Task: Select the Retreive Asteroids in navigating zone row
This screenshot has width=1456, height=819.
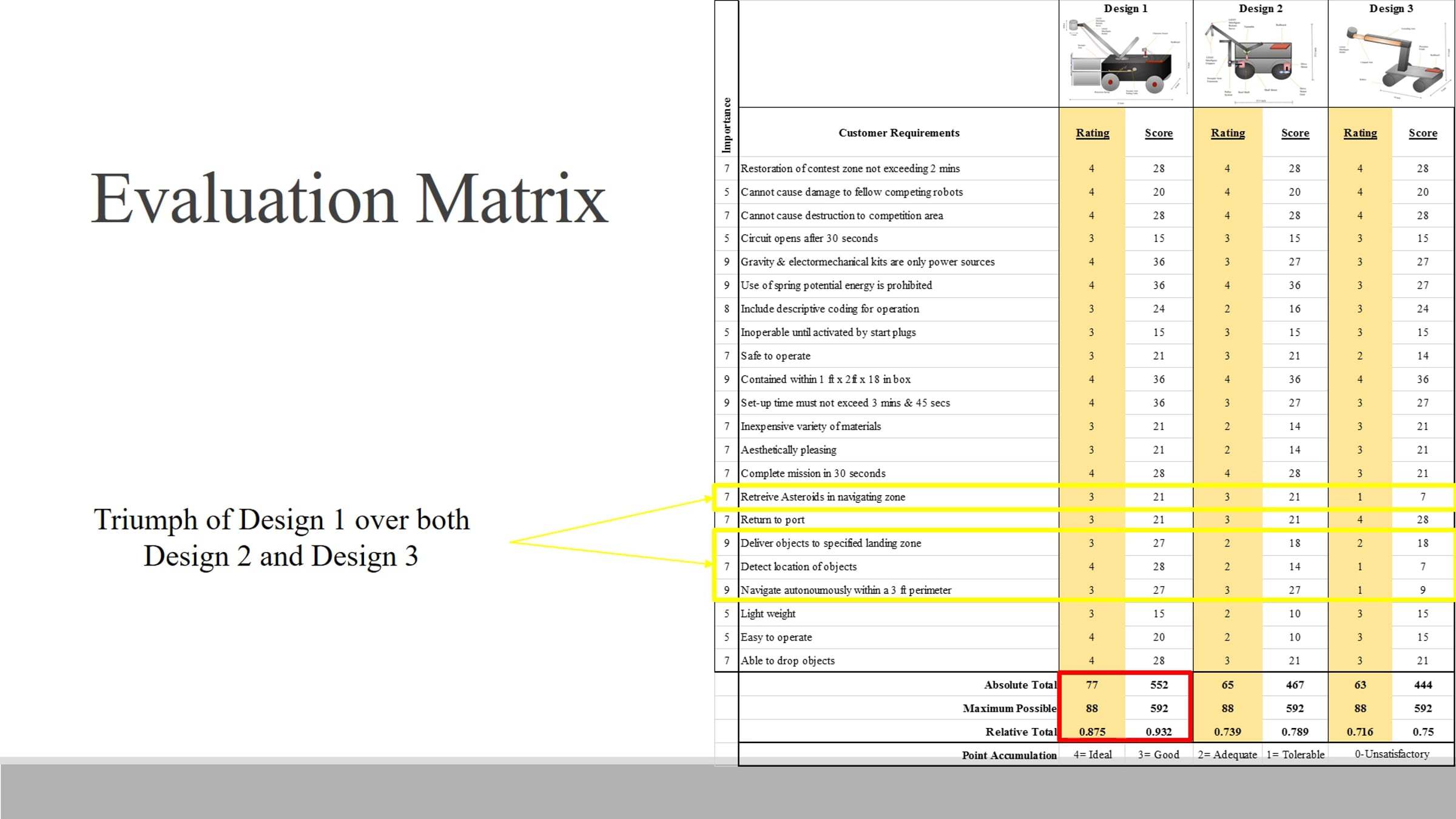Action: (1084, 497)
